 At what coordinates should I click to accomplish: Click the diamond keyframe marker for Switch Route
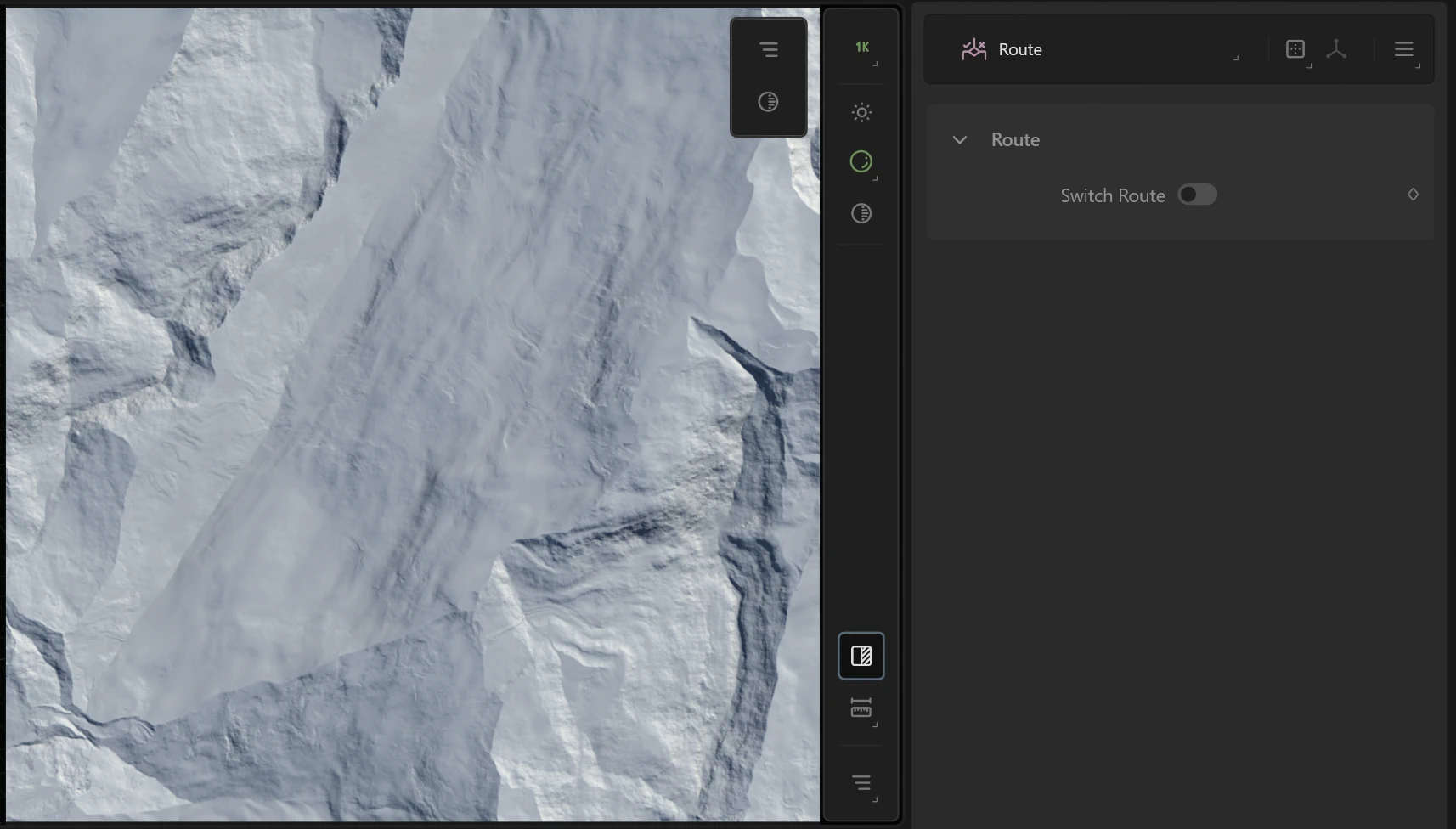pos(1413,195)
